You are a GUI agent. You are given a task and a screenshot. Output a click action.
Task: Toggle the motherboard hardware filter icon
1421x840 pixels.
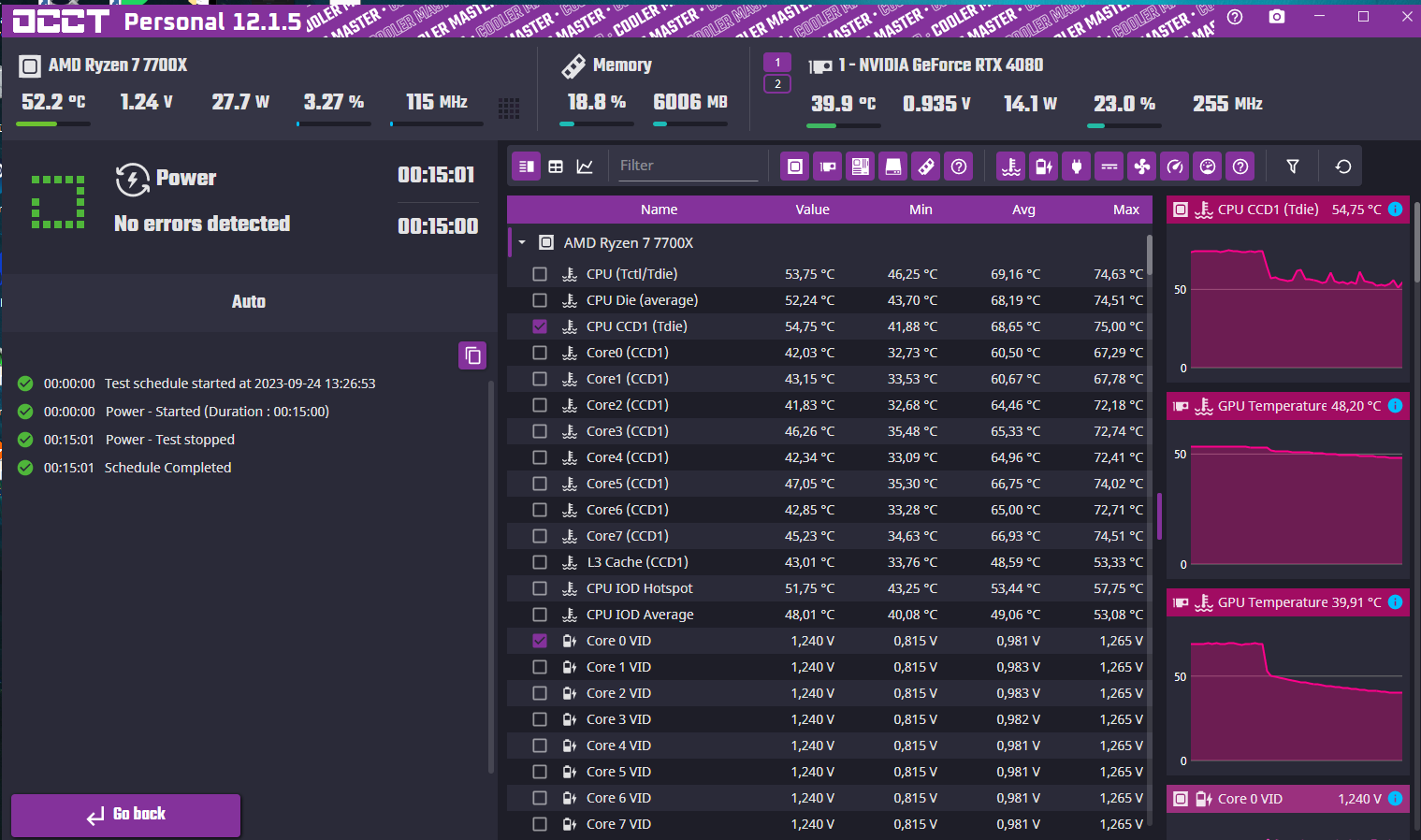tap(861, 167)
